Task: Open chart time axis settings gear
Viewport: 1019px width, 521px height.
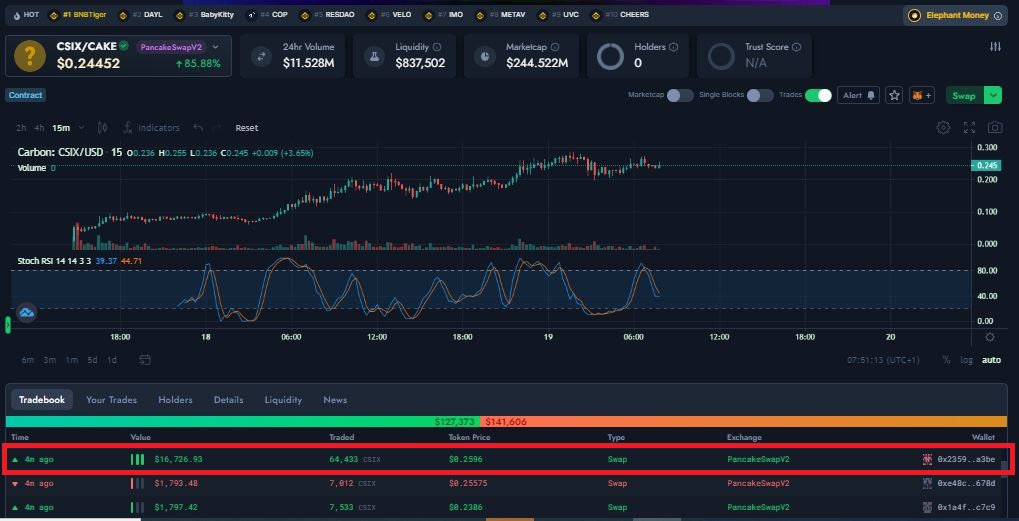Action: 990,337
